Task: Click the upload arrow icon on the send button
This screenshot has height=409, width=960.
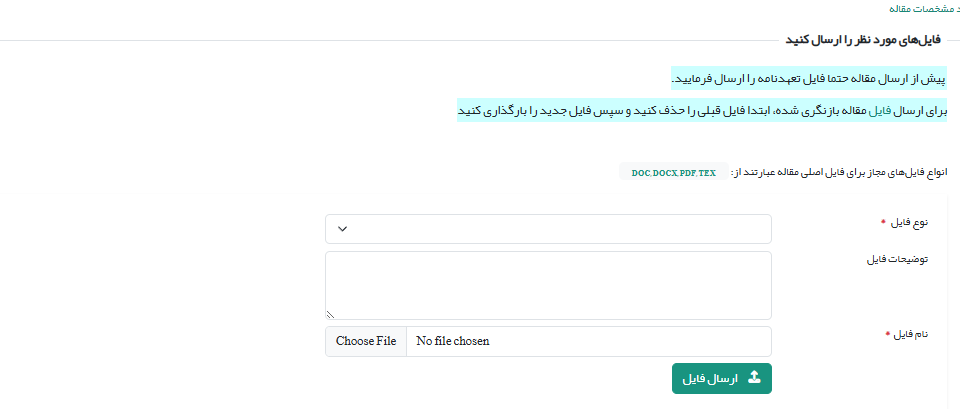Action: point(754,378)
